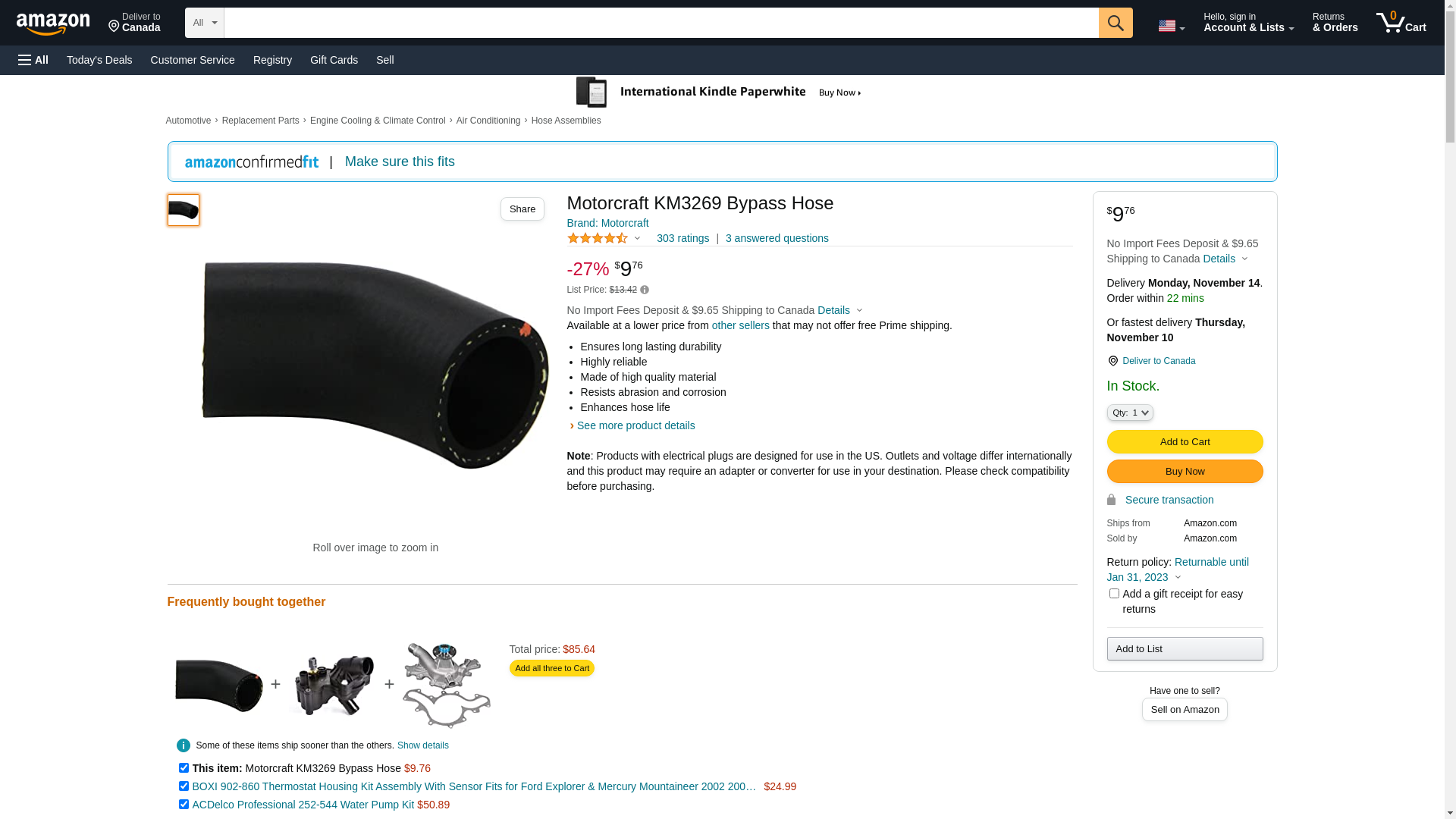Open the All hamburger menu
The image size is (1456, 819).
[33, 60]
